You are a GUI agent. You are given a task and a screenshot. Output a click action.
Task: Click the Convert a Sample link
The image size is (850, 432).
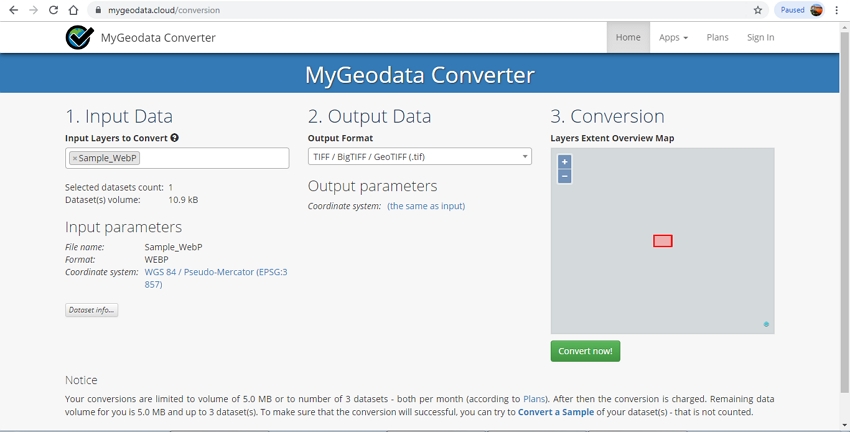click(556, 412)
